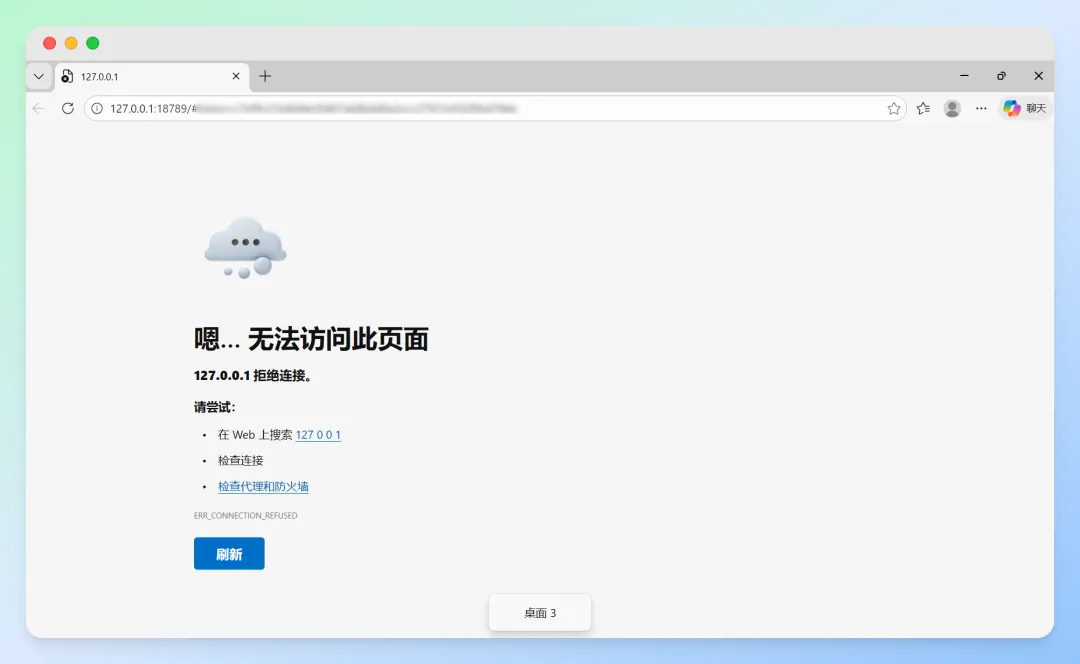Open a new tab with plus icon
Screen dimensions: 1080x664
point(264,76)
